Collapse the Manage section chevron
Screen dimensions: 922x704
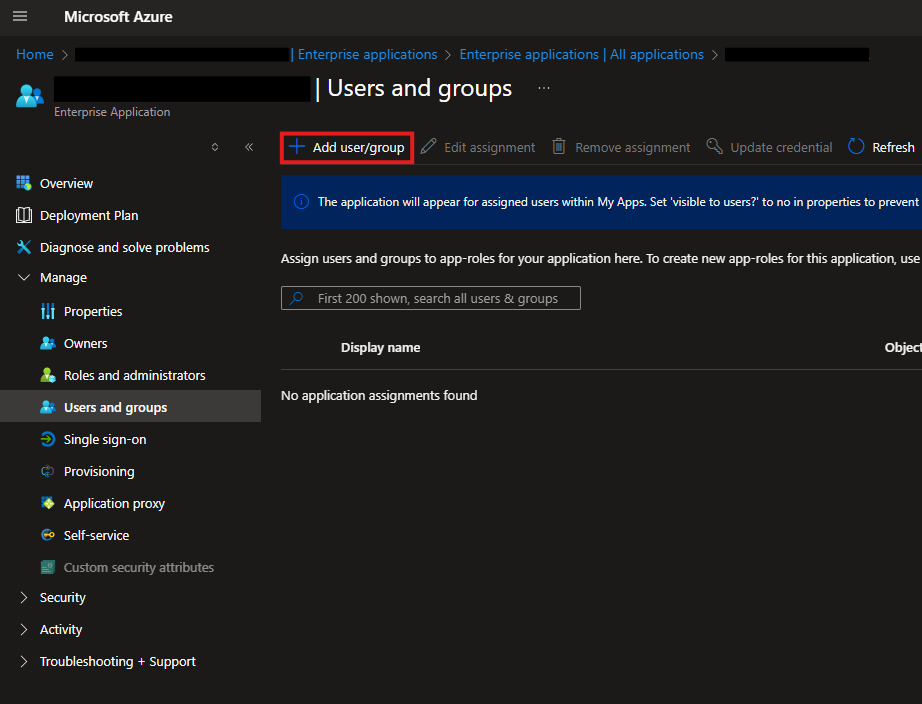click(x=24, y=277)
